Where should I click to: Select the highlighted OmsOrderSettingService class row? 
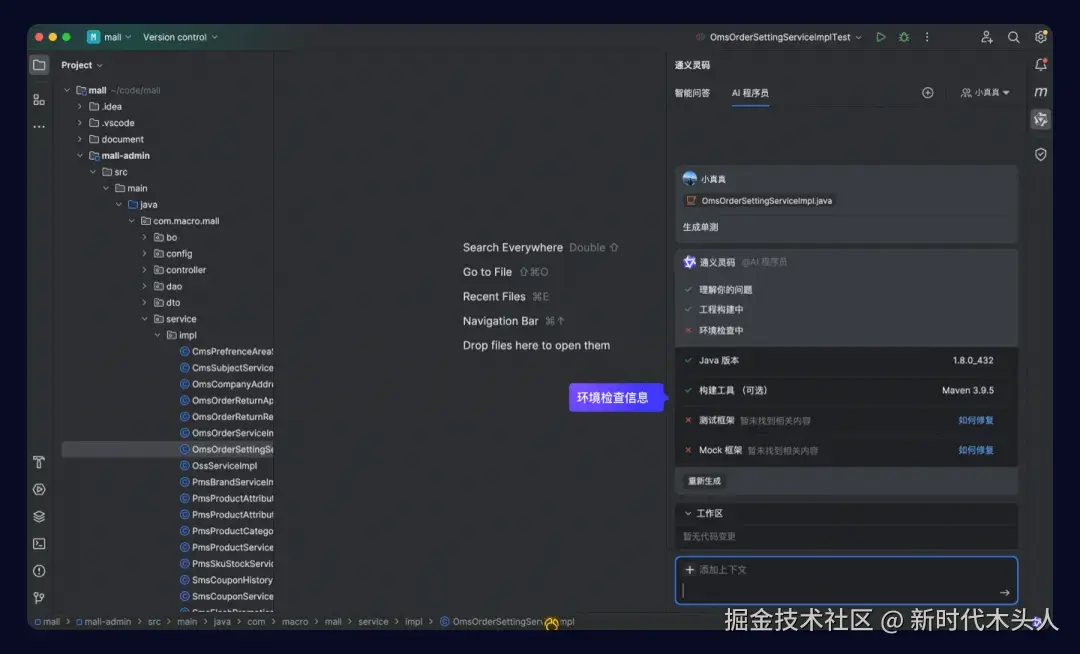(x=167, y=450)
